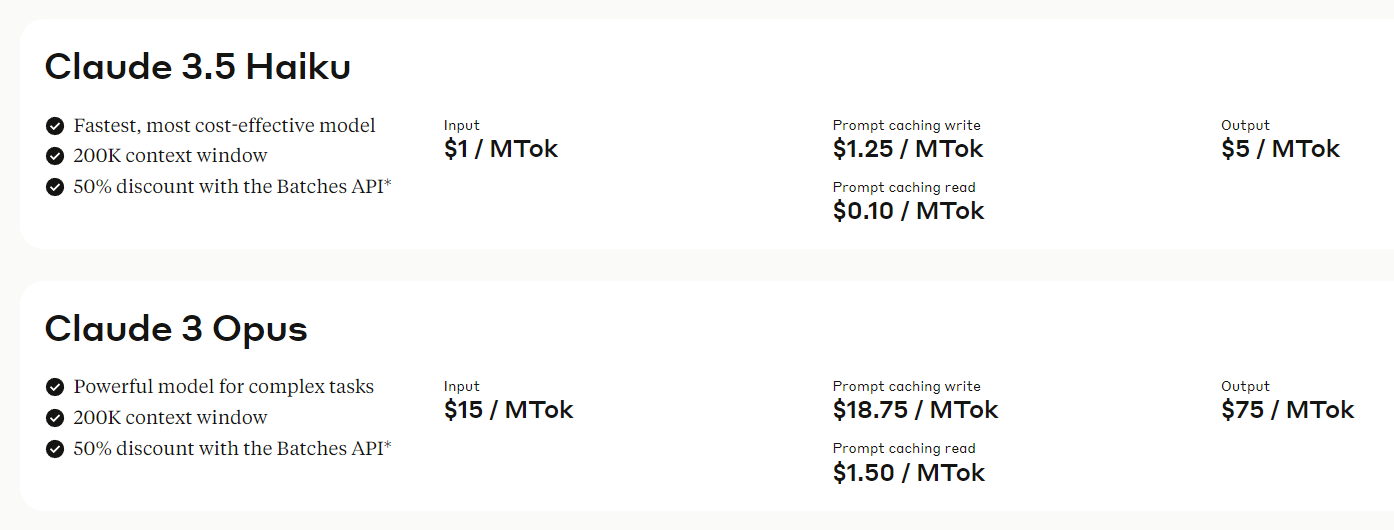
Task: Click the checkmark icon next to Haiku 200K context window
Action: coord(55,156)
